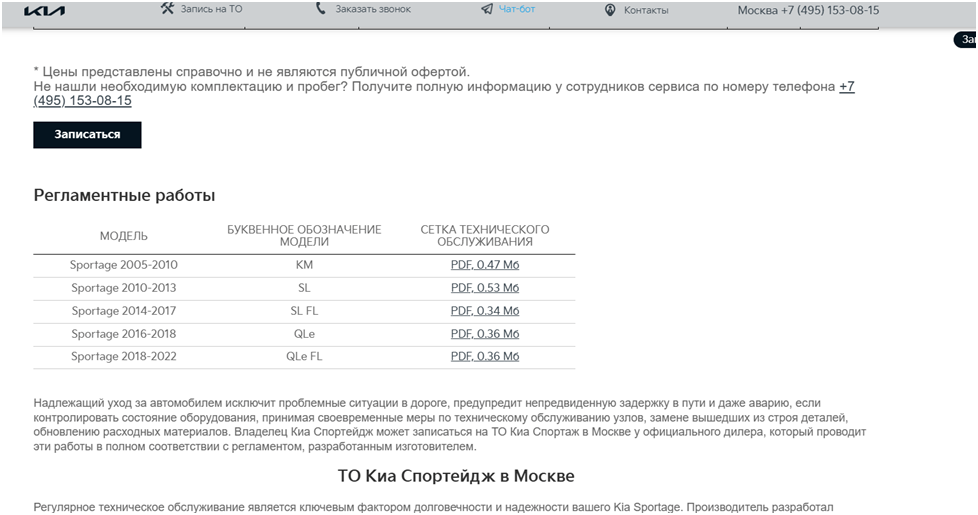Screen dimensions: 978x515
Task: Click the SL FL model designation cell
Action: click(304, 311)
